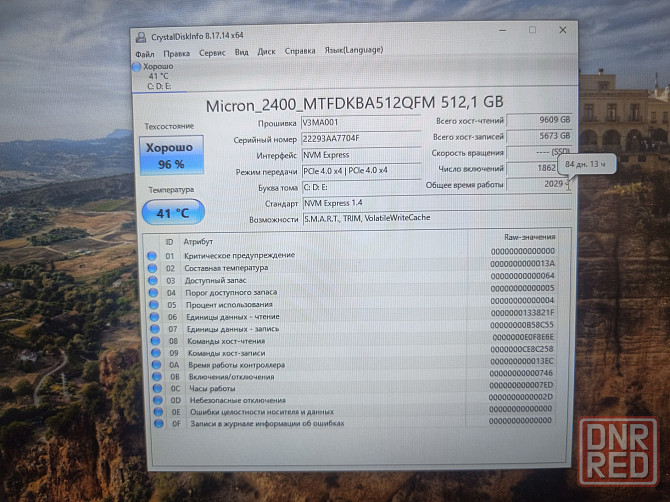The image size is (670, 502).
Task: Click raw value 00000000000746
Action: [521, 373]
